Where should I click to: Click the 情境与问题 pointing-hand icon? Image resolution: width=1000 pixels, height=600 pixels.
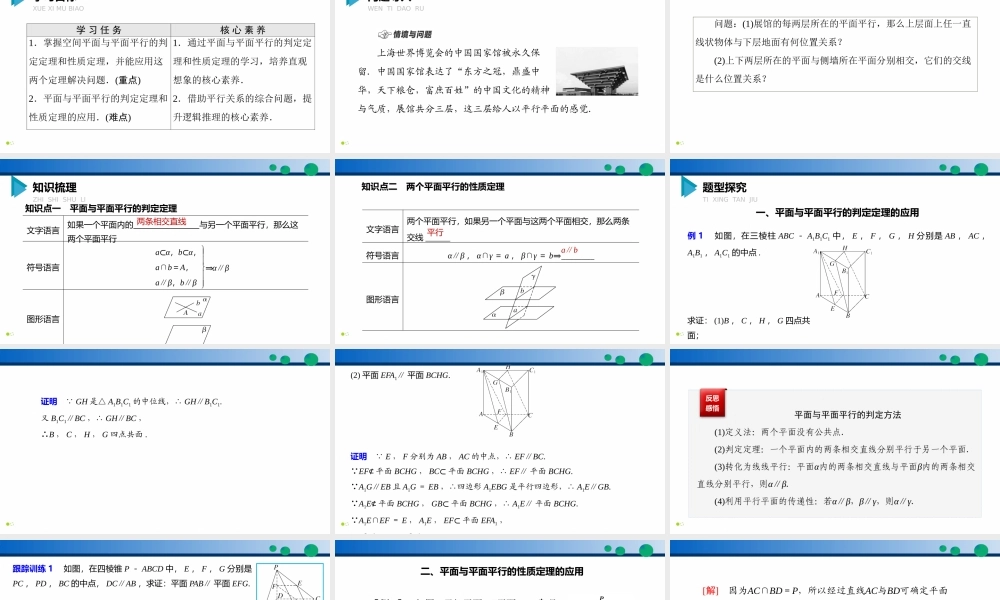point(384,34)
